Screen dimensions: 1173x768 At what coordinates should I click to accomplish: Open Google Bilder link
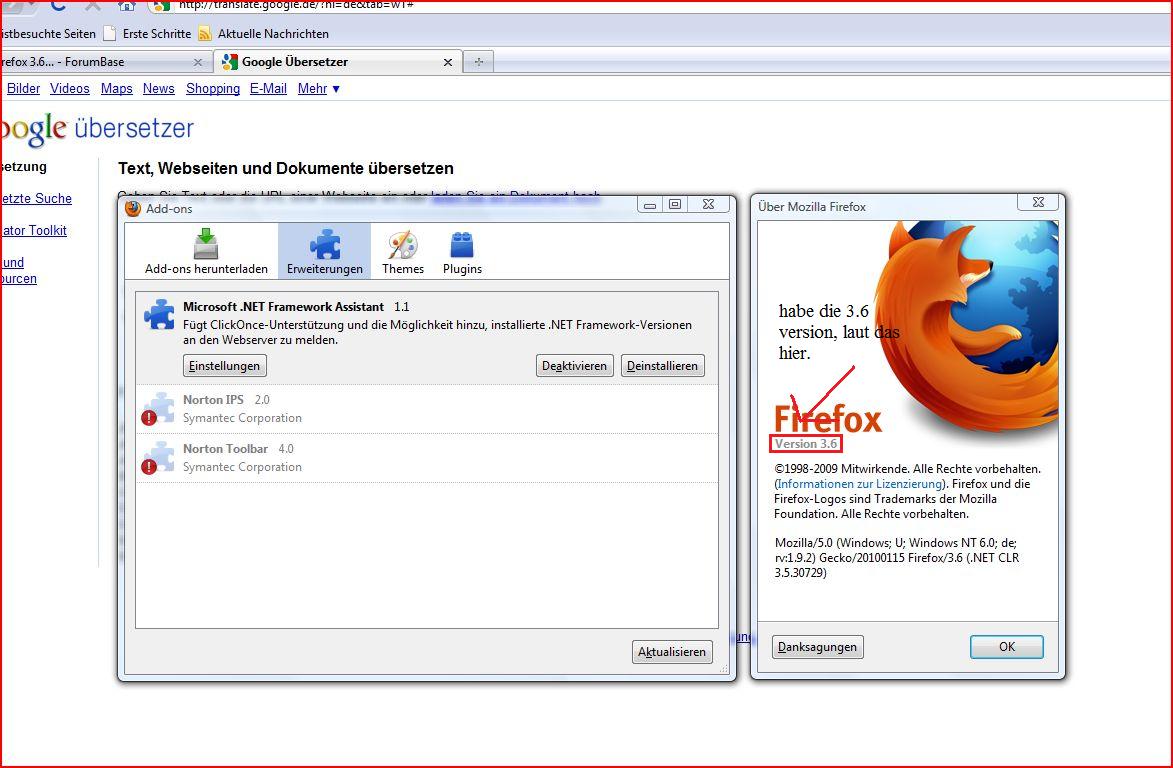click(x=23, y=88)
